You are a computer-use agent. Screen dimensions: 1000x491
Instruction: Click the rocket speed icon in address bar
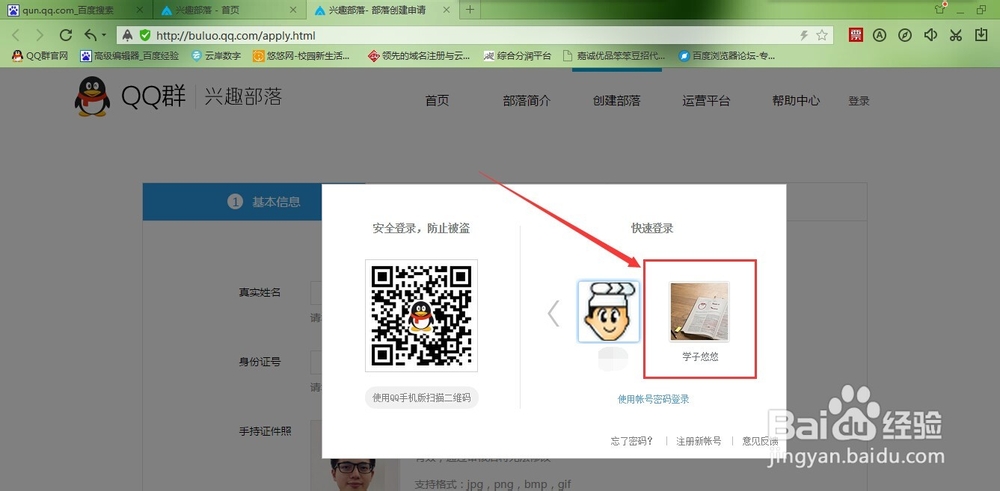[x=128, y=36]
